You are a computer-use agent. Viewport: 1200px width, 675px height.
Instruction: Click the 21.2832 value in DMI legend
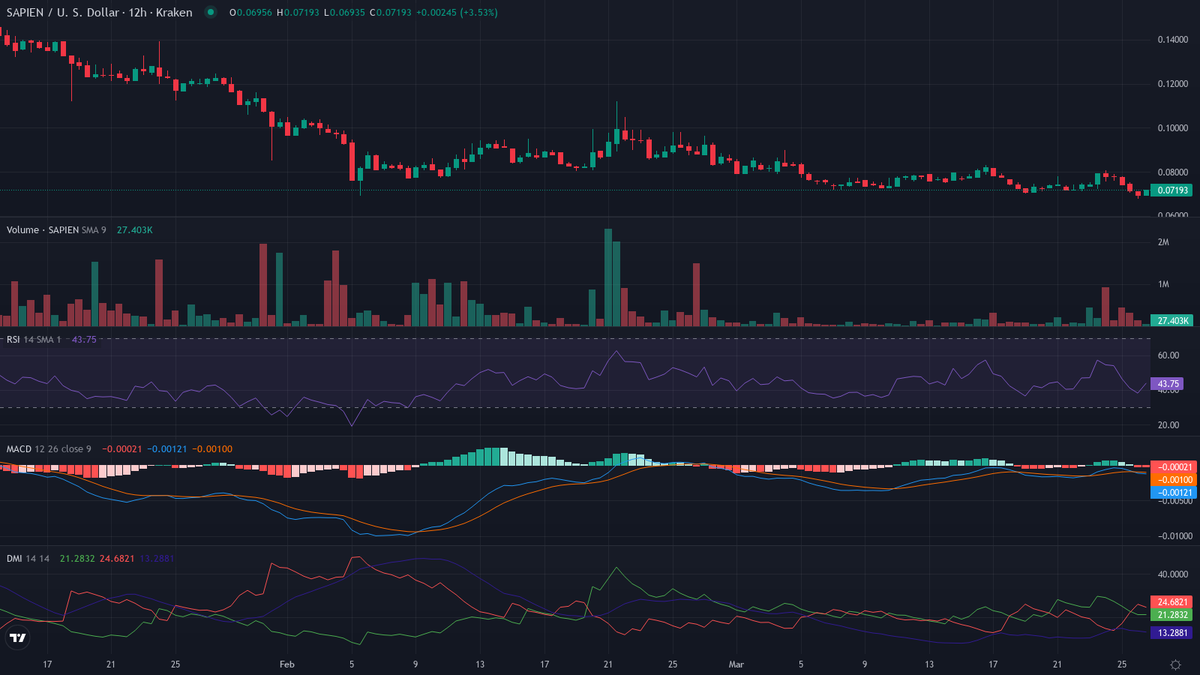pos(77,559)
